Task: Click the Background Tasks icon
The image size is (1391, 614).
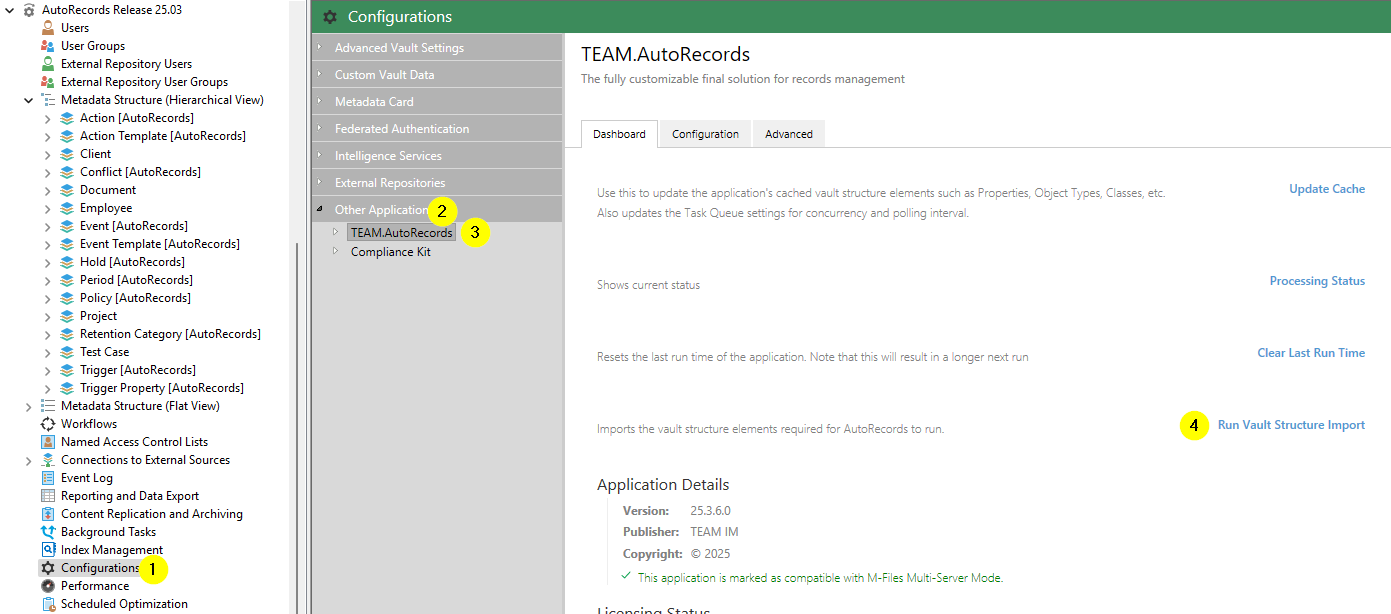Action: pyautogui.click(x=48, y=532)
